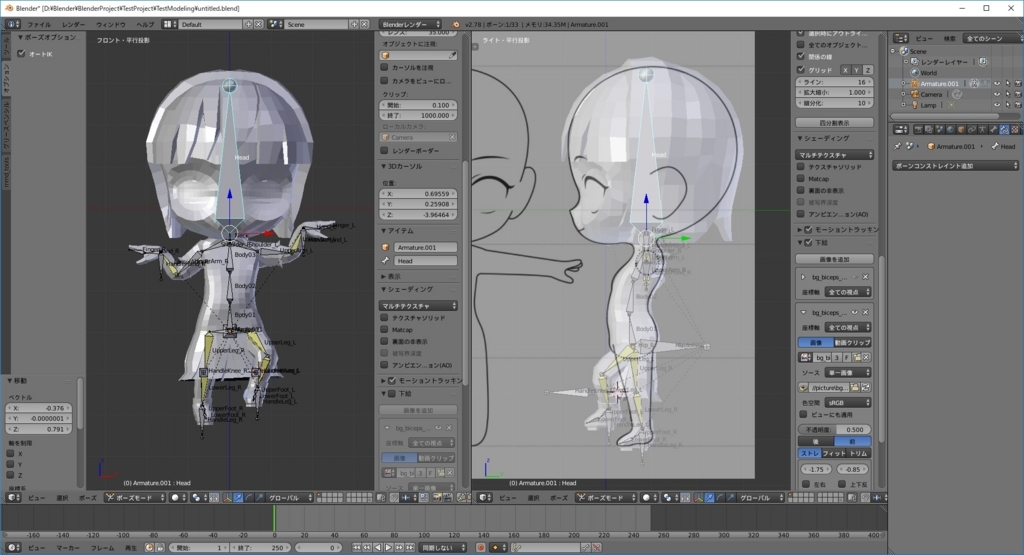This screenshot has width=1024, height=555.
Task: Toggle カーソルを注視 checkbox
Action: click(x=385, y=67)
